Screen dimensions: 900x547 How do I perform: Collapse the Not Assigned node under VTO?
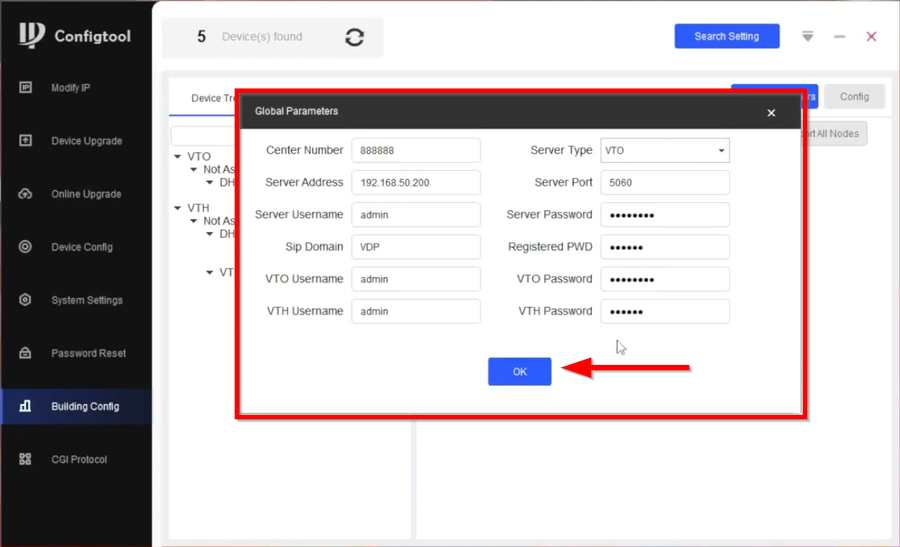194,169
